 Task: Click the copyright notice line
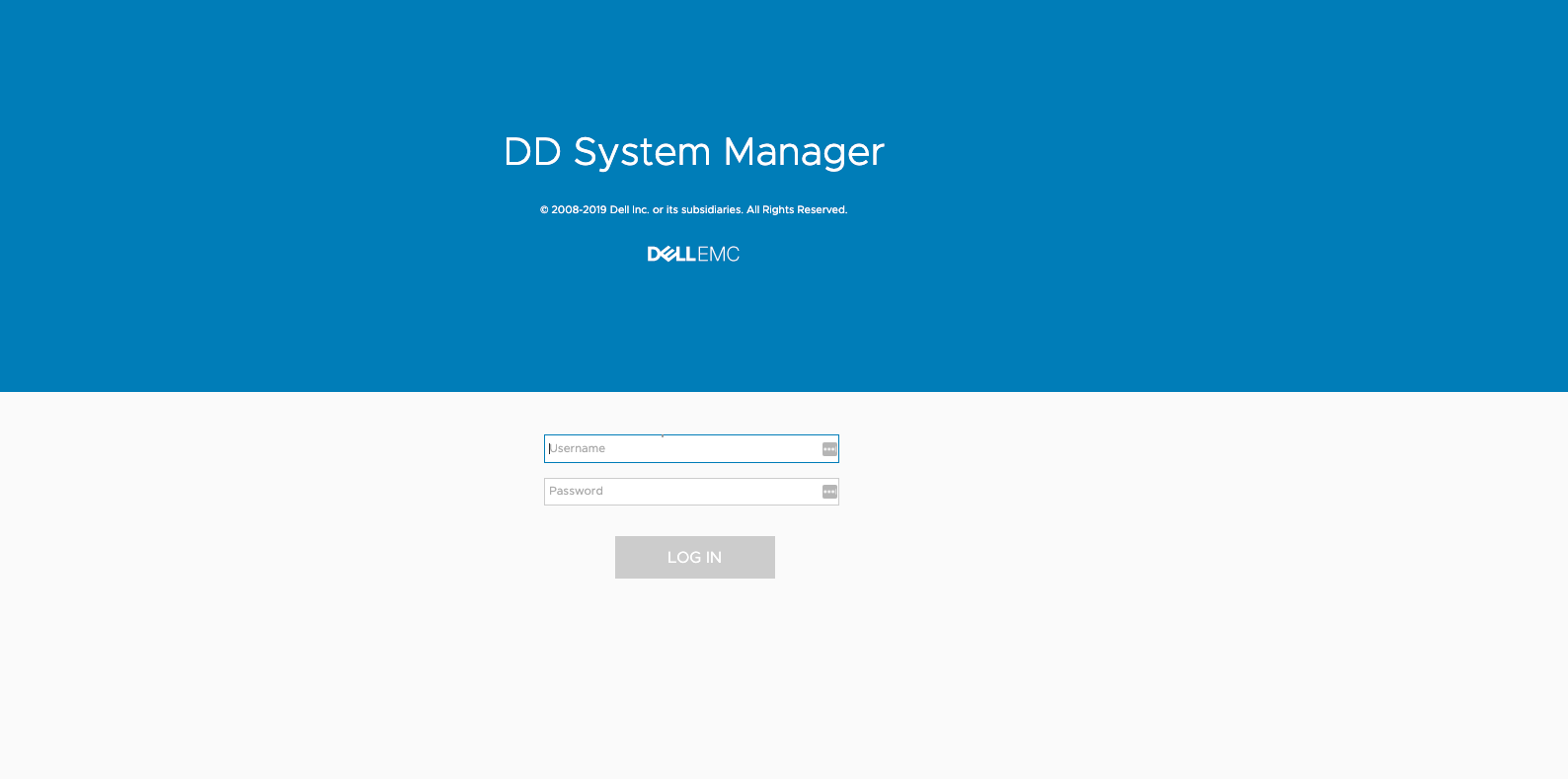point(693,210)
